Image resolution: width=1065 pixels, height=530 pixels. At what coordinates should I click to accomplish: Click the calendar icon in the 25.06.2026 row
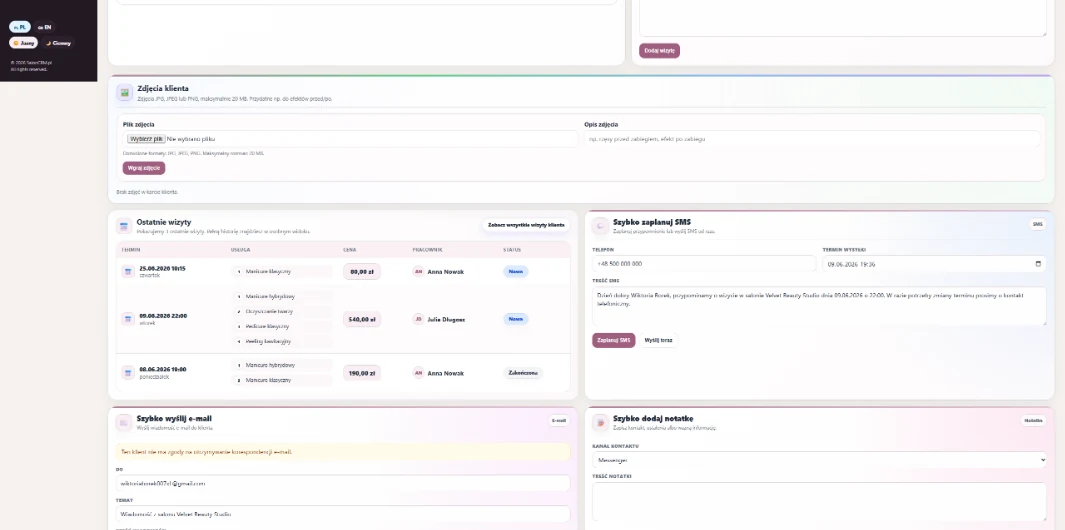[x=128, y=272]
